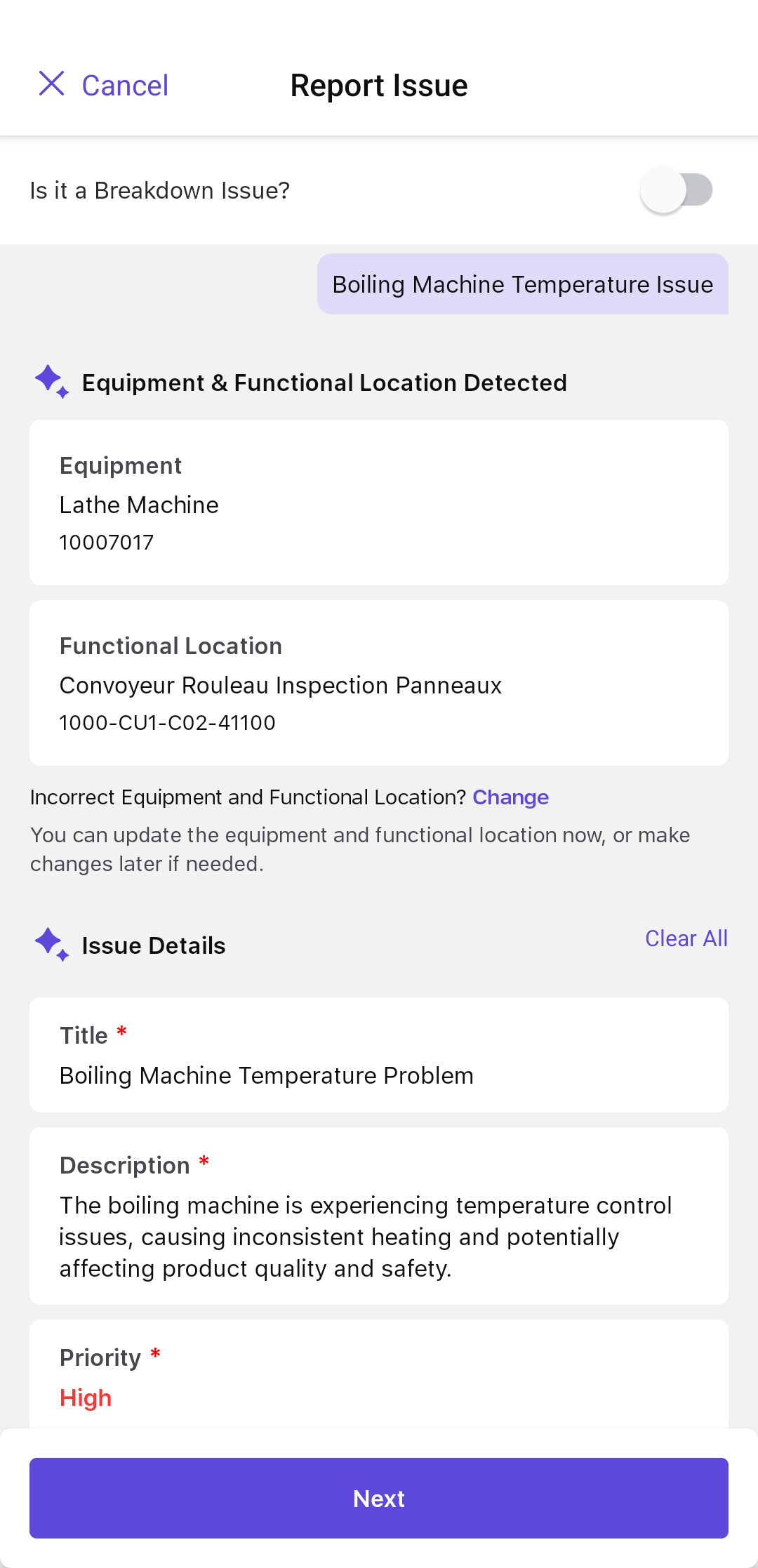Open the Lathe Machine equipment card
Viewport: 758px width, 1568px height.
pos(379,503)
